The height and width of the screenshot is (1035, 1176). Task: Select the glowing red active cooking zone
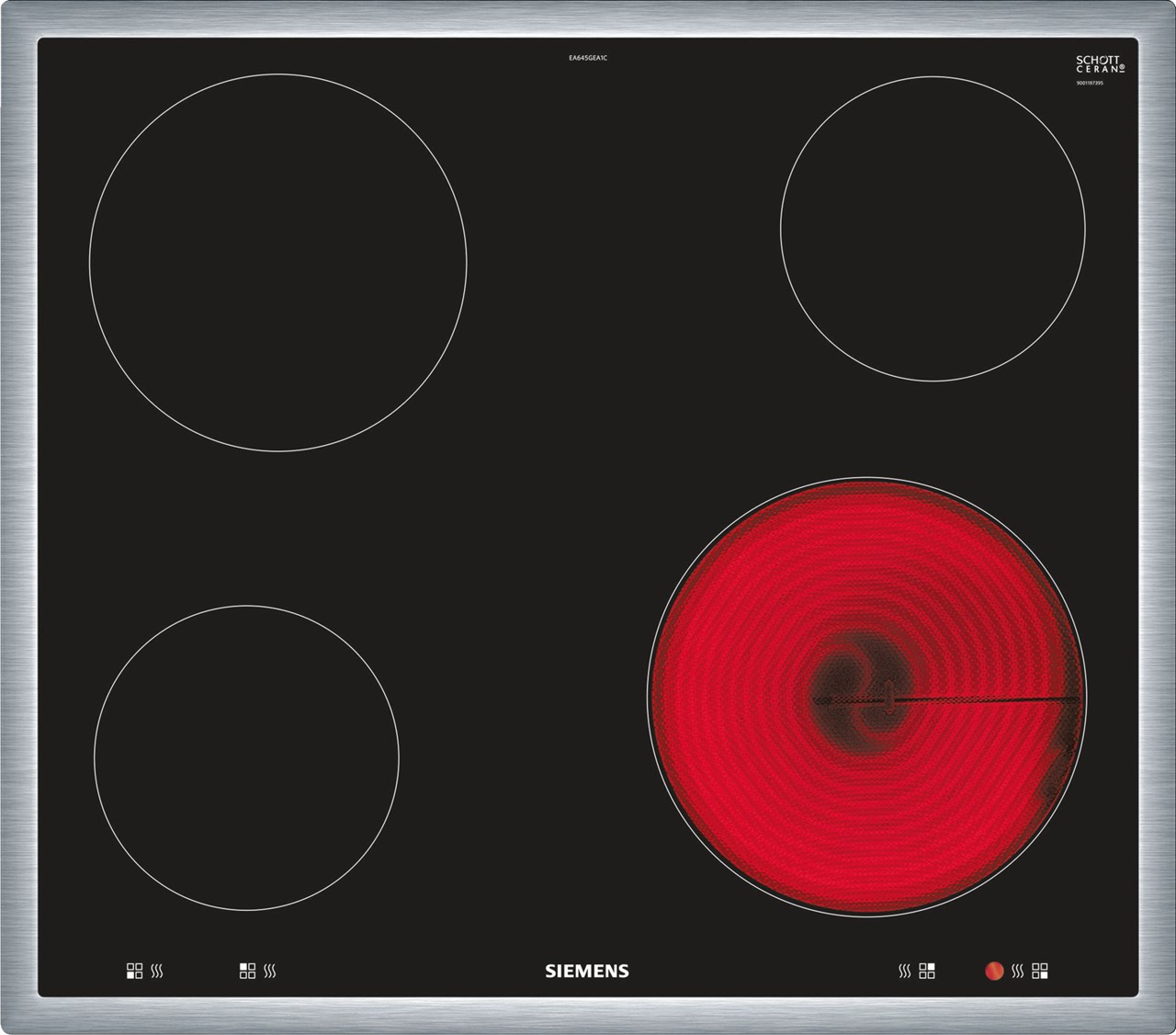coord(866,695)
